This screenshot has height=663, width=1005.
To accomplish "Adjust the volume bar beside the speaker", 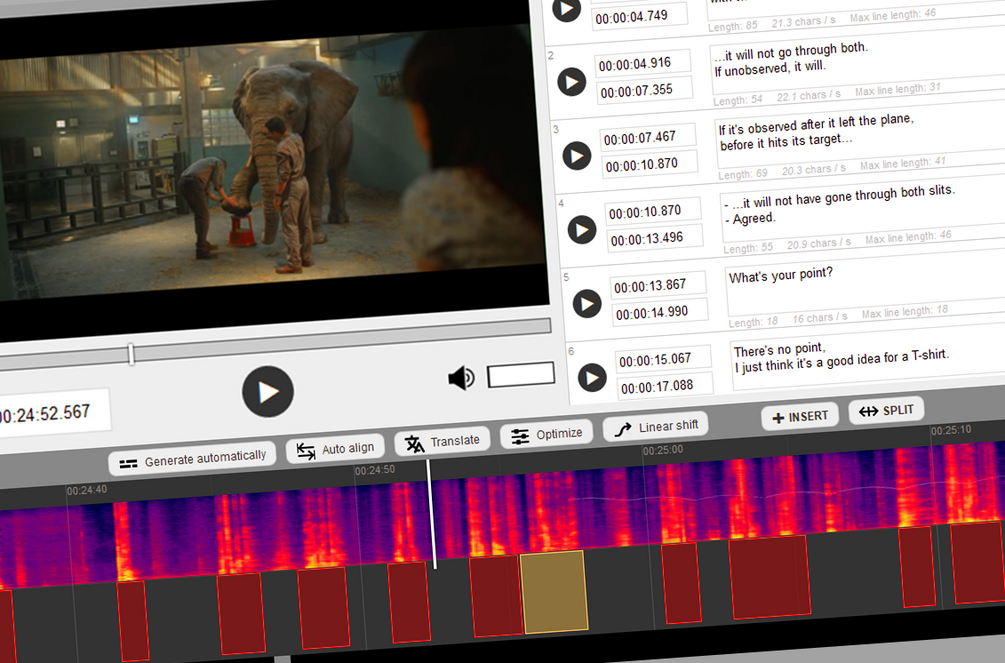I will [x=521, y=374].
